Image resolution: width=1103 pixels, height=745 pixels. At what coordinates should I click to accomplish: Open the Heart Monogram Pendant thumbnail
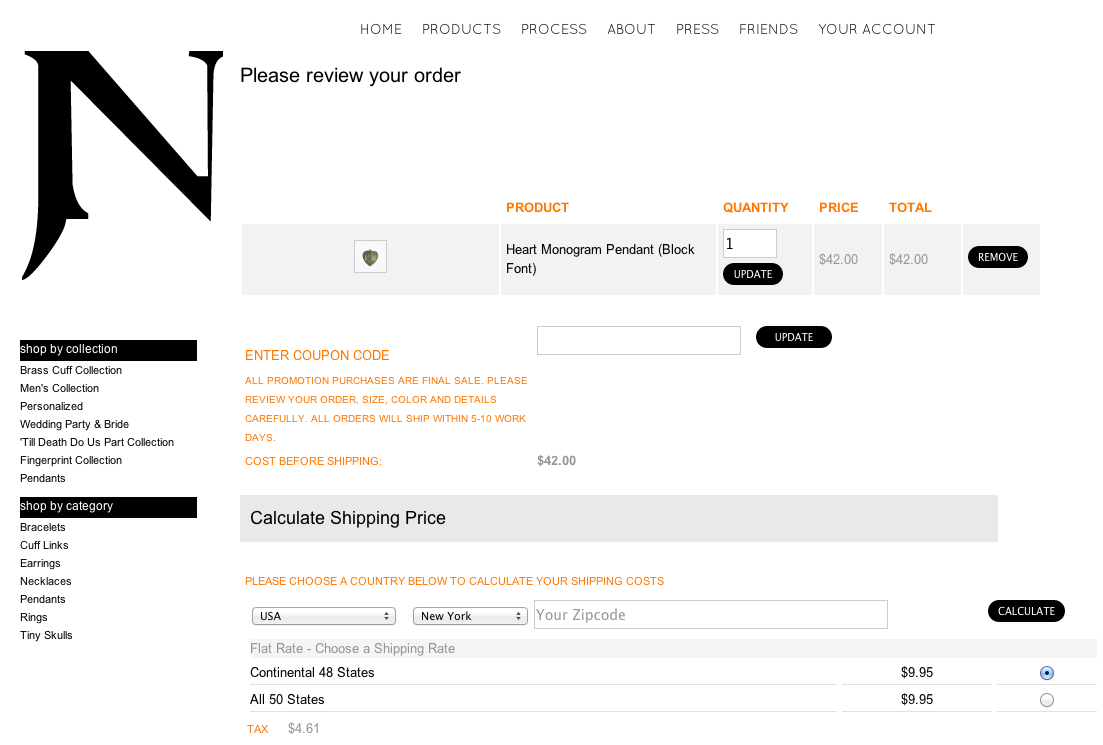[x=370, y=257]
